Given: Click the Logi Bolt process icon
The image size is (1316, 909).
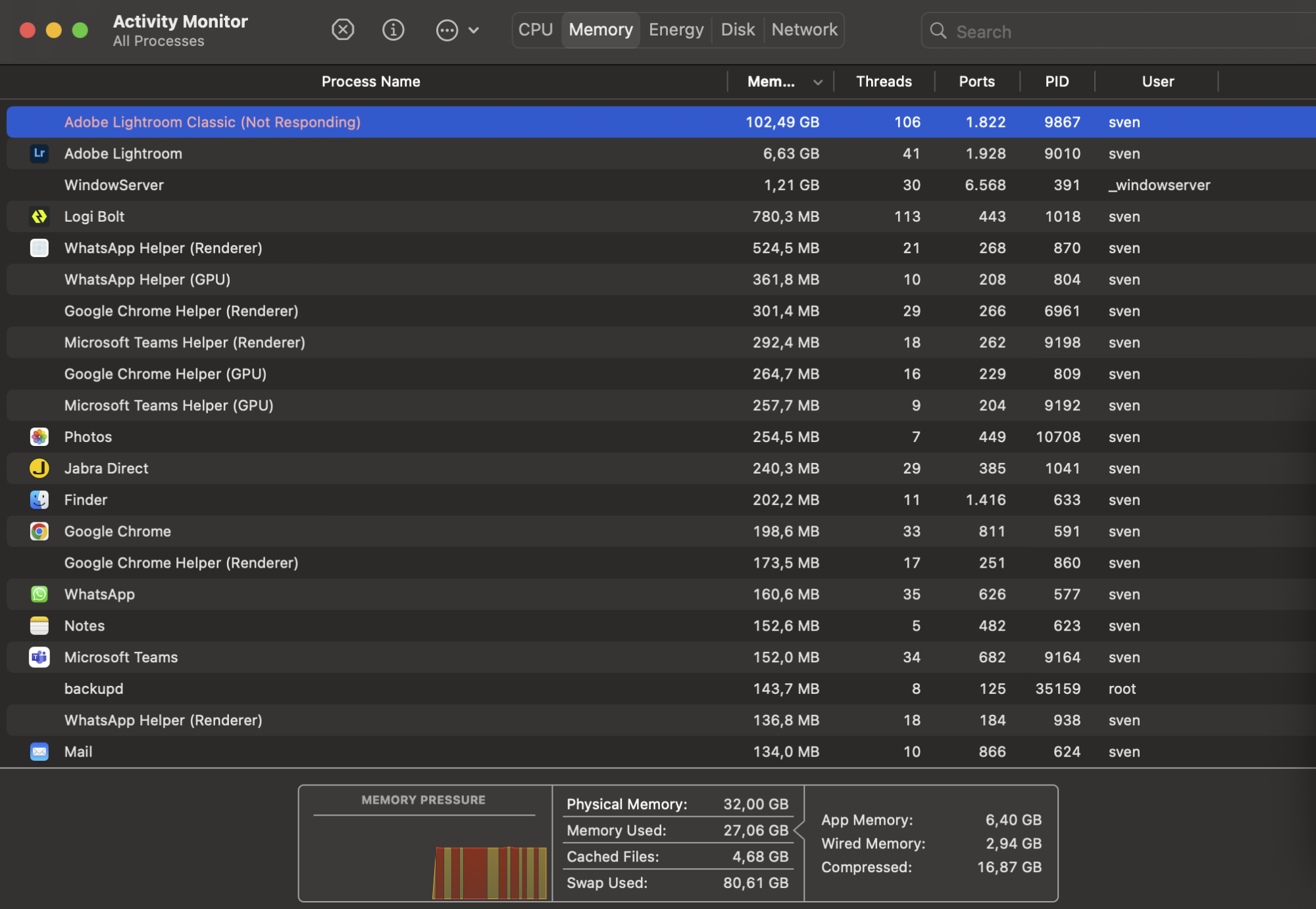Looking at the screenshot, I should click(39, 216).
